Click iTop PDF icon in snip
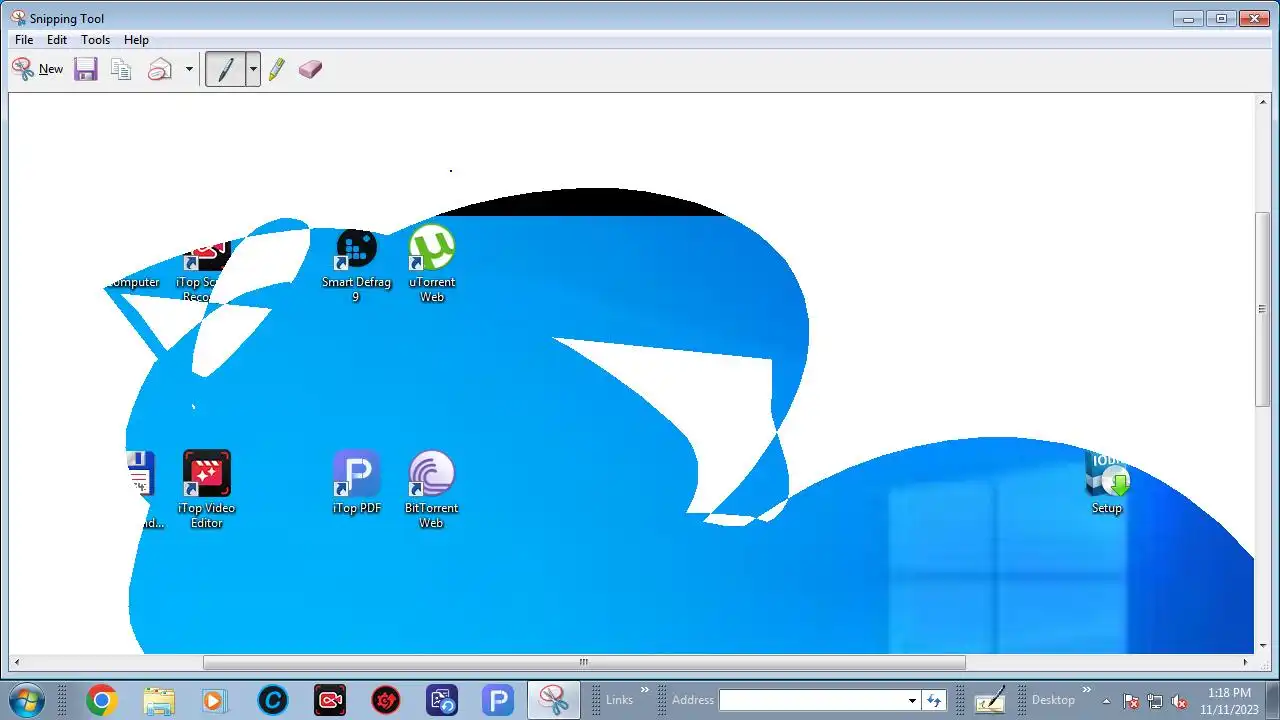Viewport: 1280px width, 720px height. pos(357,483)
